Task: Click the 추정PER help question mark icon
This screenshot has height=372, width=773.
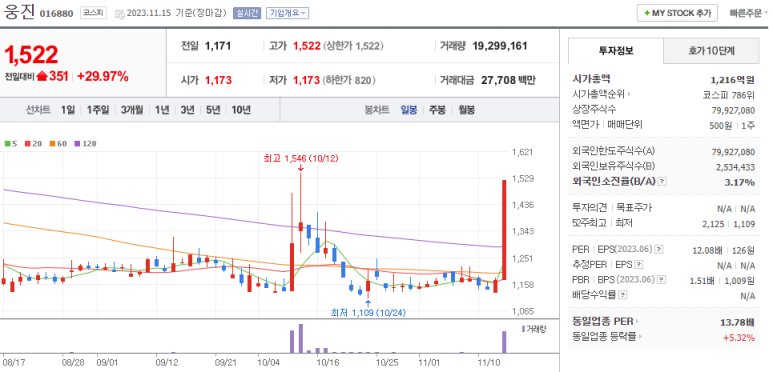Action: [638, 265]
